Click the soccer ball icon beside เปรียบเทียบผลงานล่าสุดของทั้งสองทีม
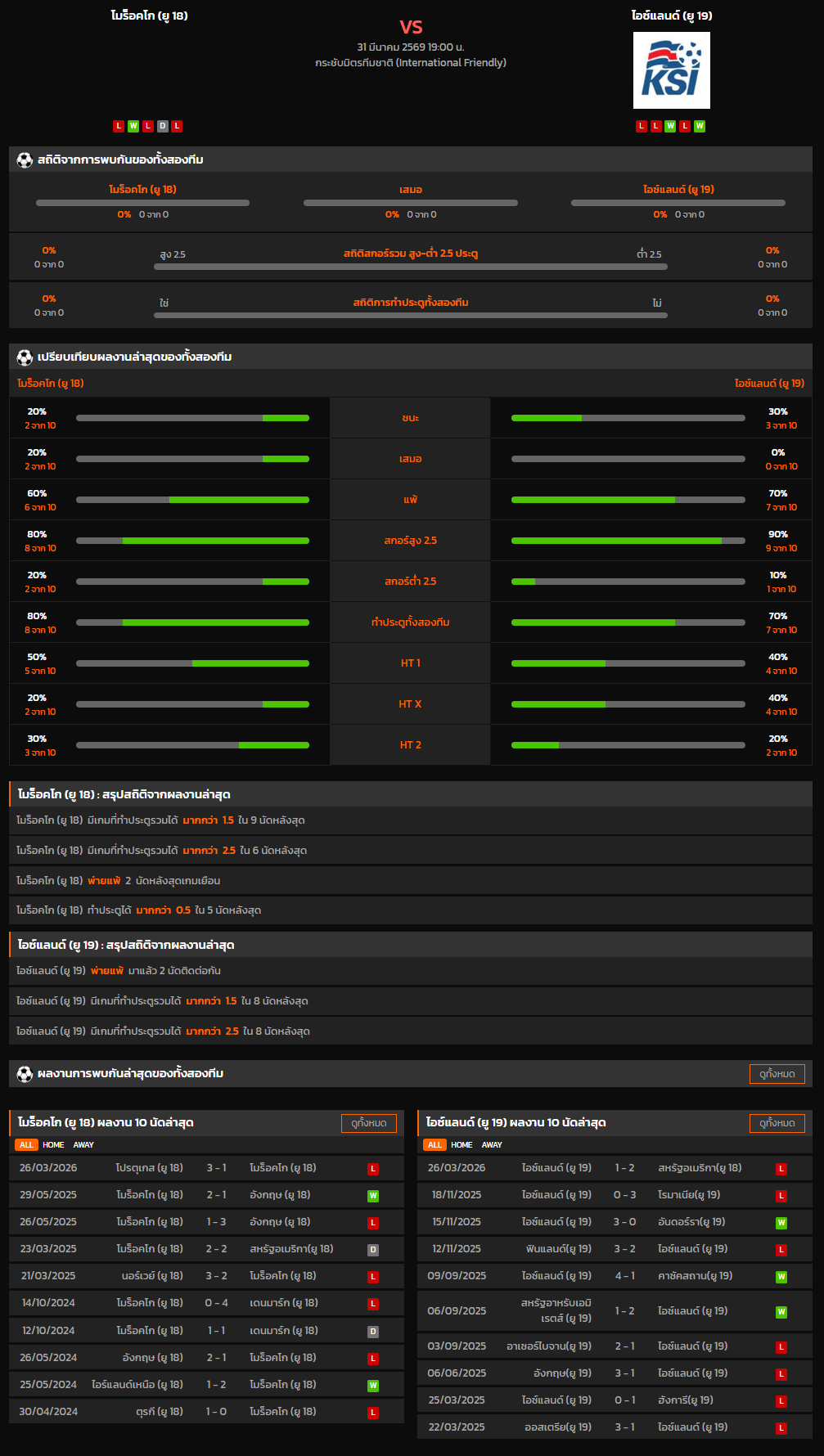The image size is (824, 1456). (25, 357)
